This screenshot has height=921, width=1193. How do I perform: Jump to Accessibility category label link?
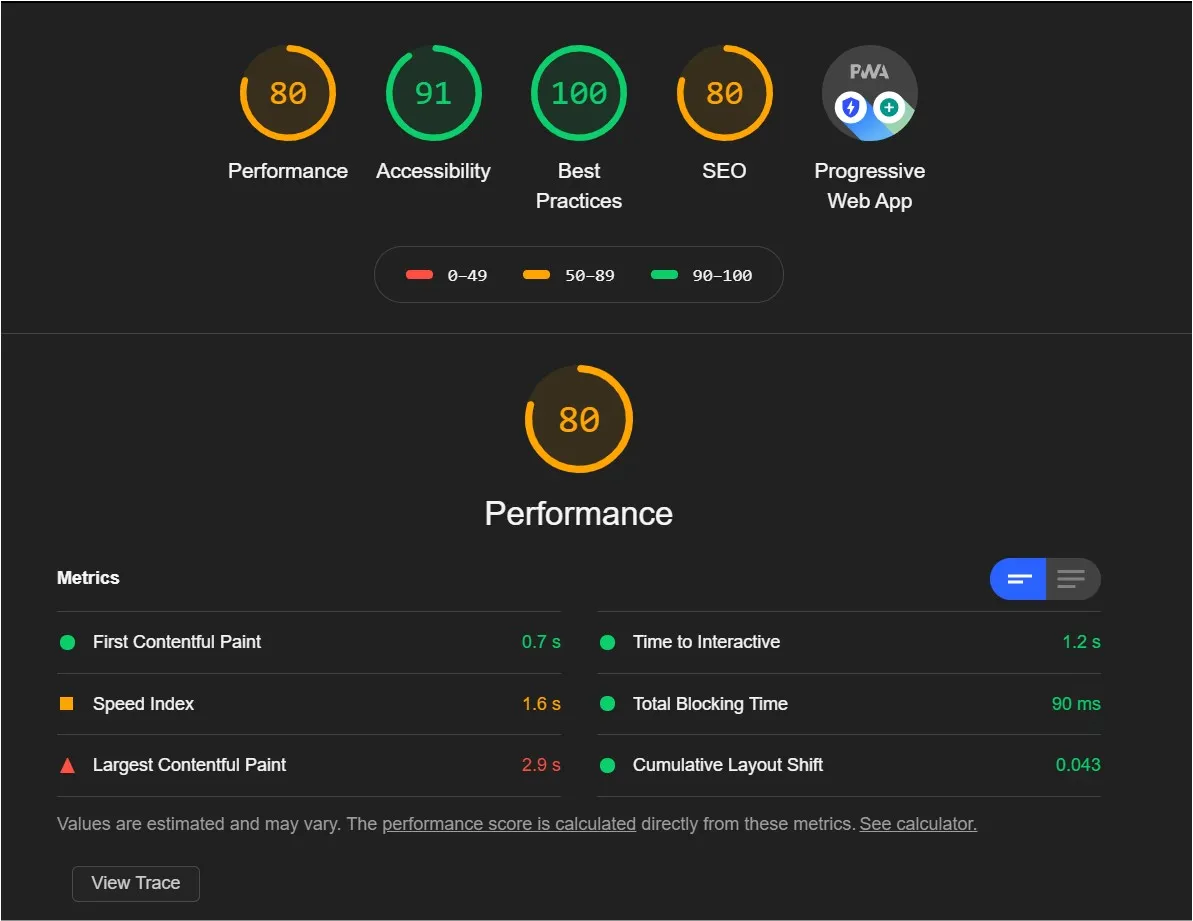(x=434, y=171)
